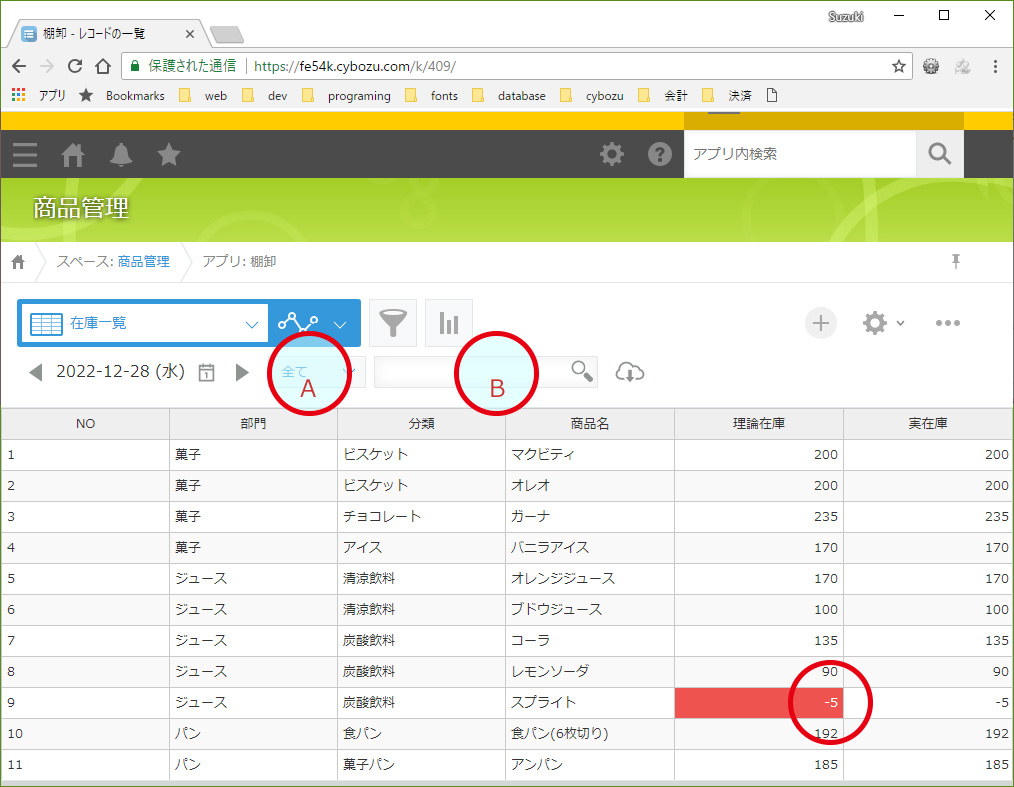The image size is (1014, 787).
Task: Open the programing bookmarks folder
Action: click(x=346, y=96)
